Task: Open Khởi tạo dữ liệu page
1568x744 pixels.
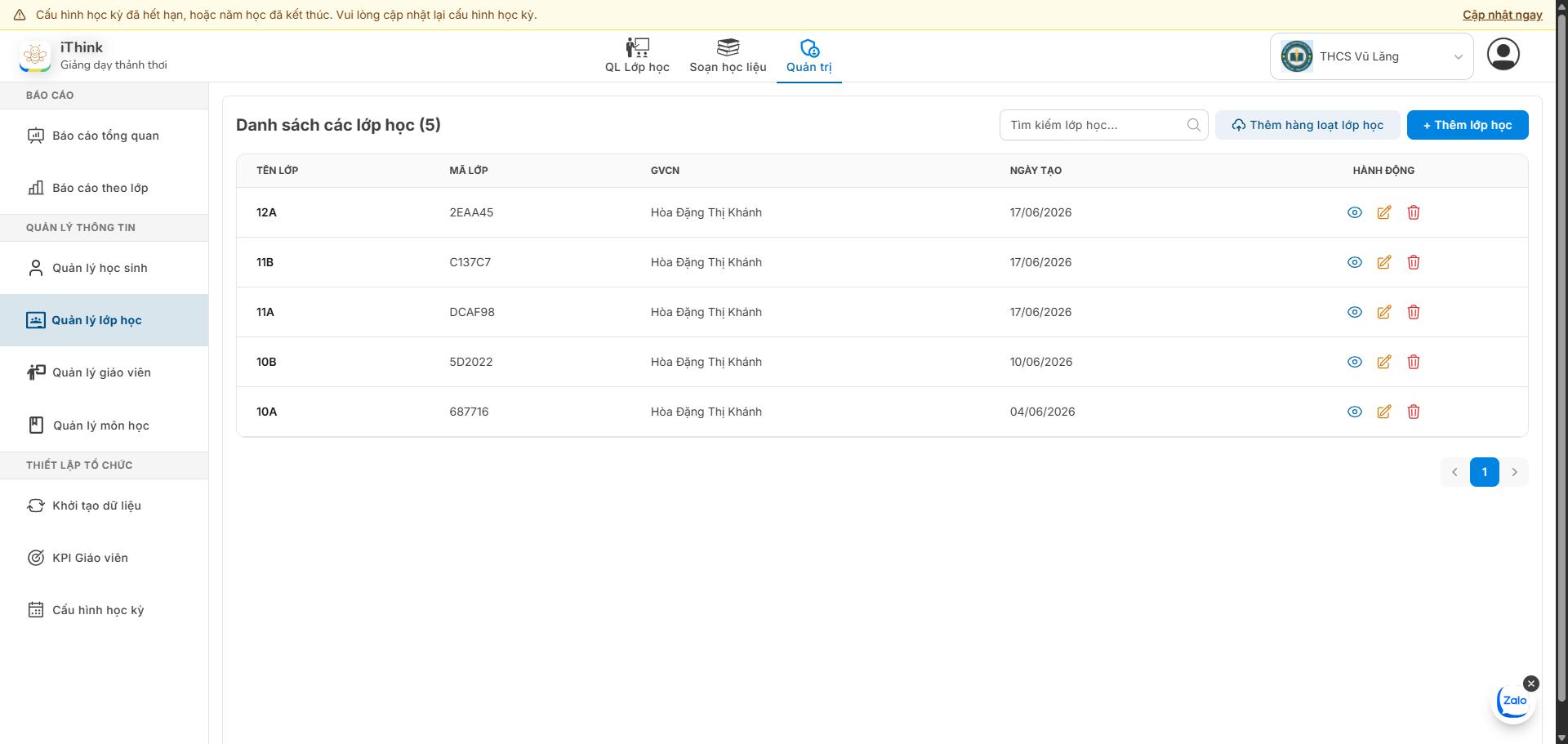Action: point(104,506)
